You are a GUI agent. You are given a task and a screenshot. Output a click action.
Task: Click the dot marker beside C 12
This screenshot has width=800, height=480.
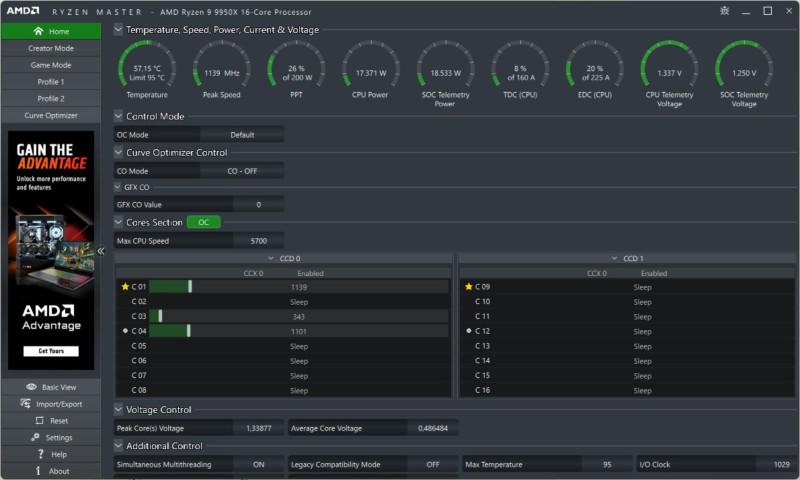[469, 331]
